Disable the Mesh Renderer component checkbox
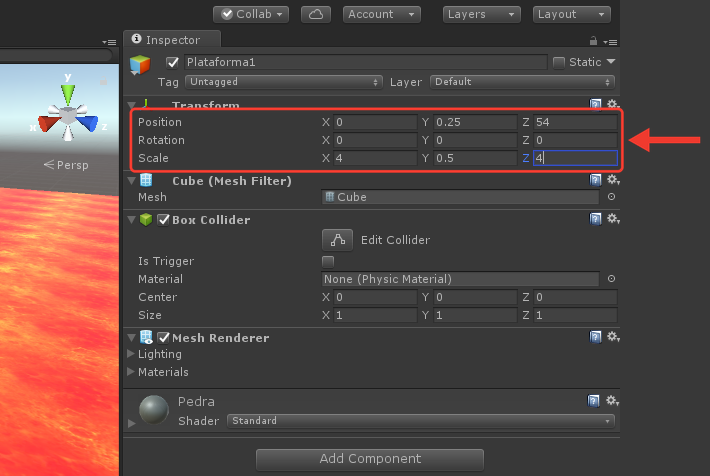Screen dimensions: 710x476 coord(163,337)
